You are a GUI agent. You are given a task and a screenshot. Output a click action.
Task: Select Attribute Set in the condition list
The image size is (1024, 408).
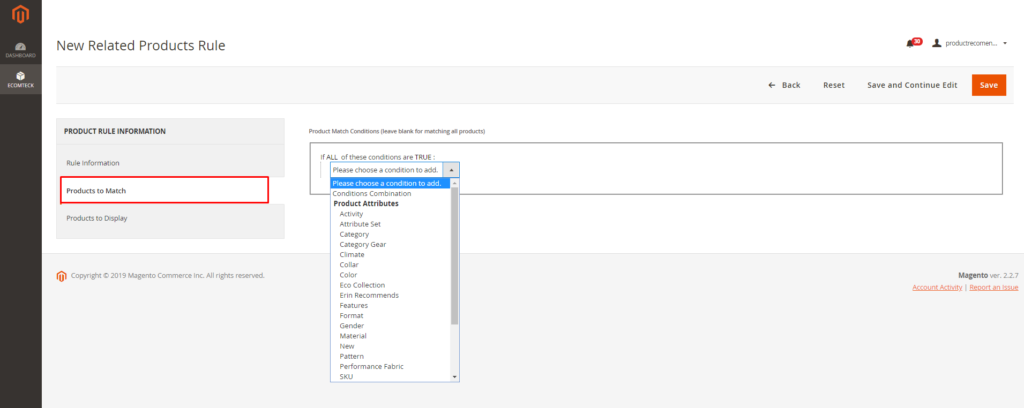click(360, 224)
